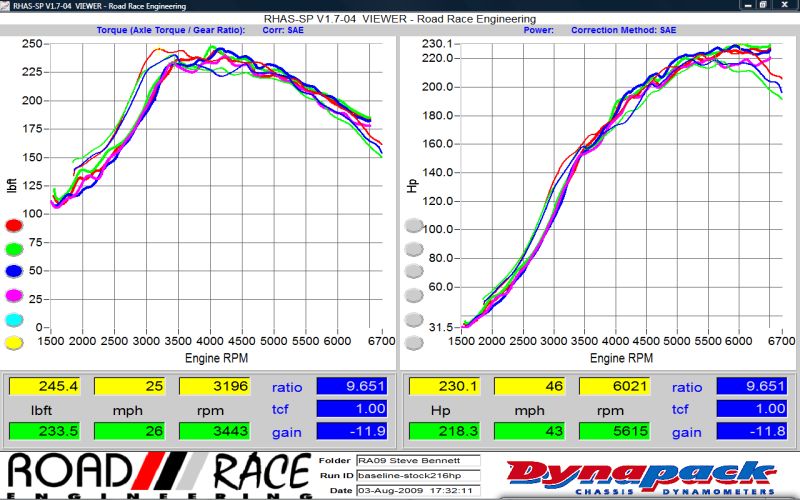Image resolution: width=800 pixels, height=500 pixels.
Task: Toggle the magenta run indicator circle
Action: [x=14, y=296]
